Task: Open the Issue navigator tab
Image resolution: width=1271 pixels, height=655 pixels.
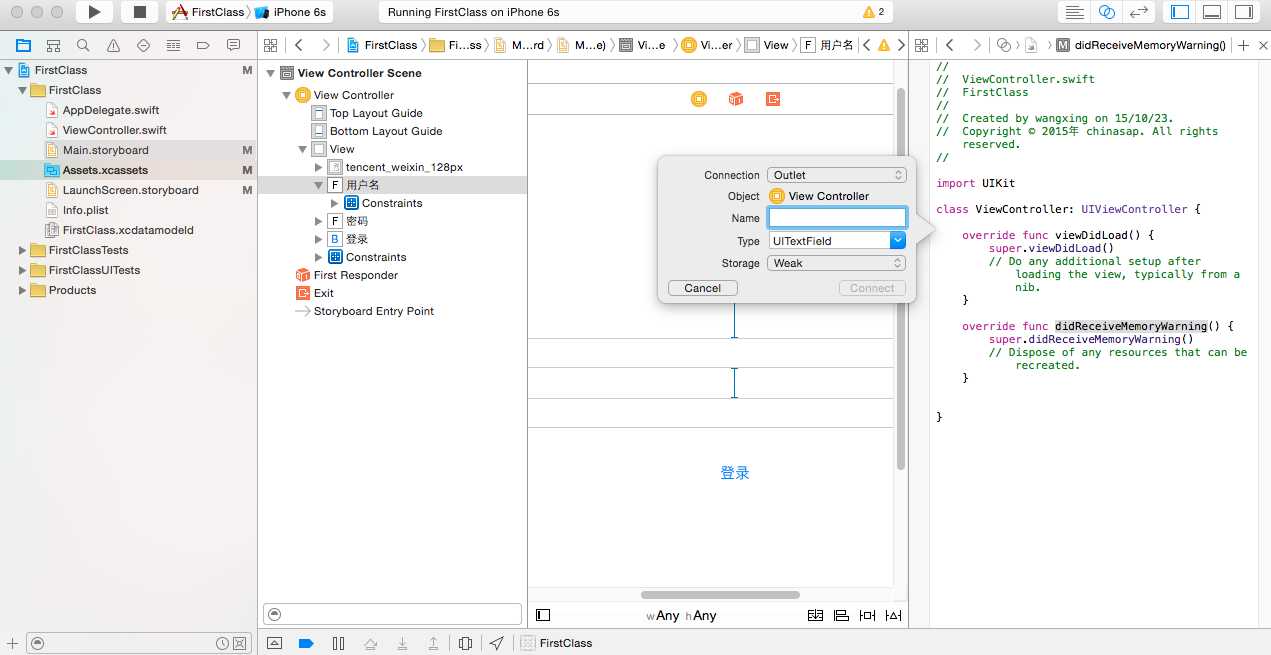Action: (113, 45)
